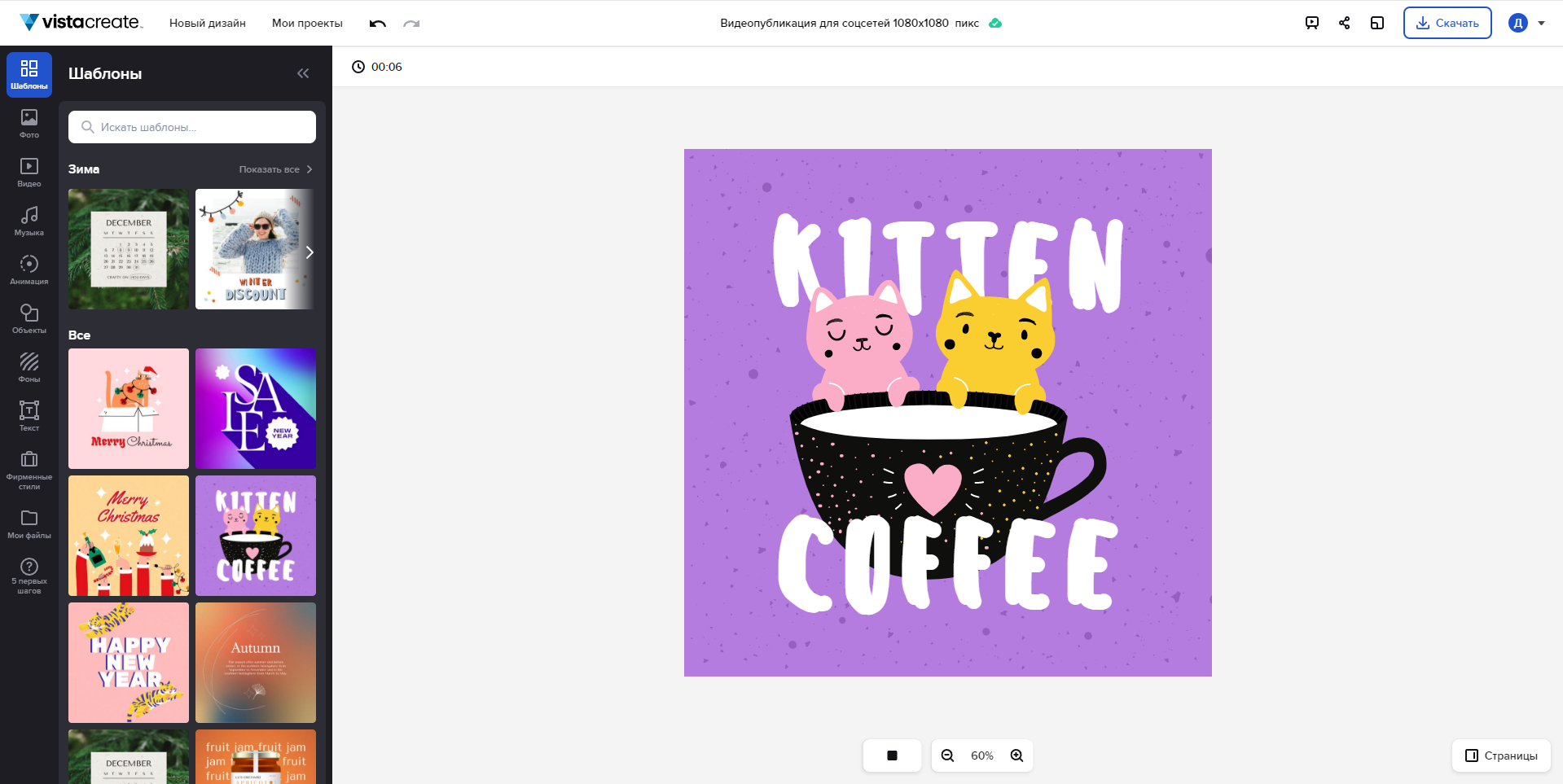
Task: Open the user profile avatar
Action: (x=1518, y=23)
